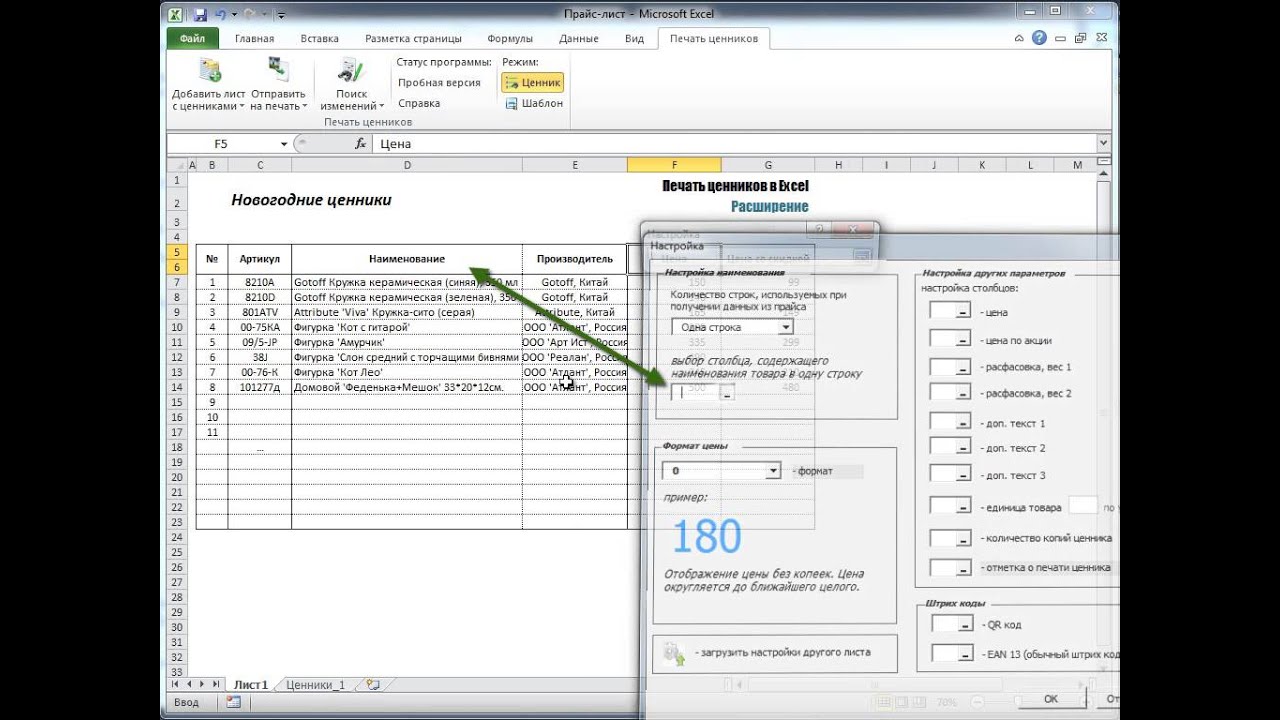Click the Excel Help question mark icon
This screenshot has height=720, width=1280.
(x=1040, y=38)
